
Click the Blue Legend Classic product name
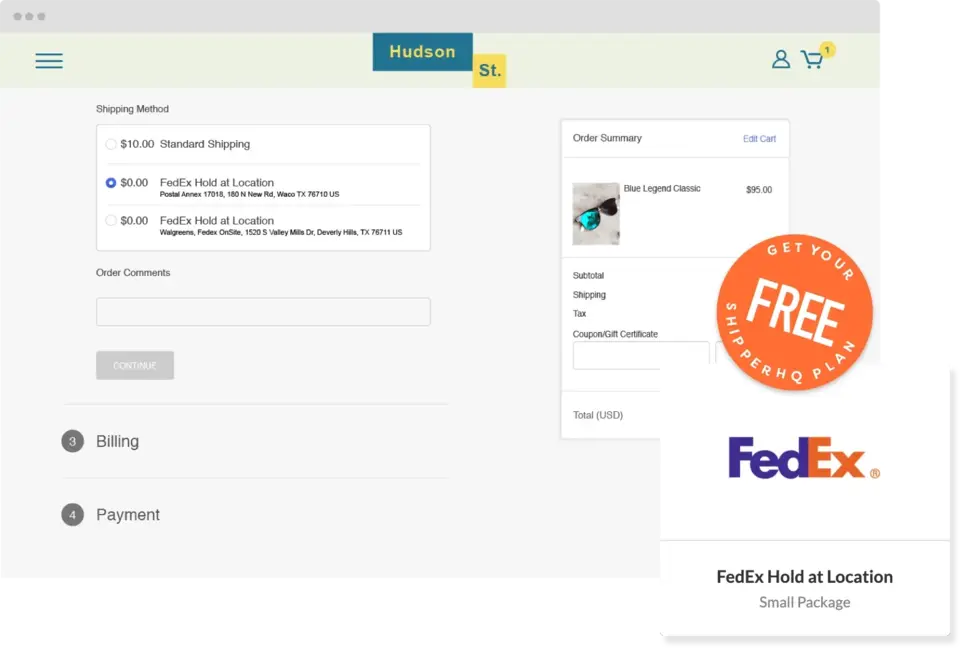tap(662, 189)
